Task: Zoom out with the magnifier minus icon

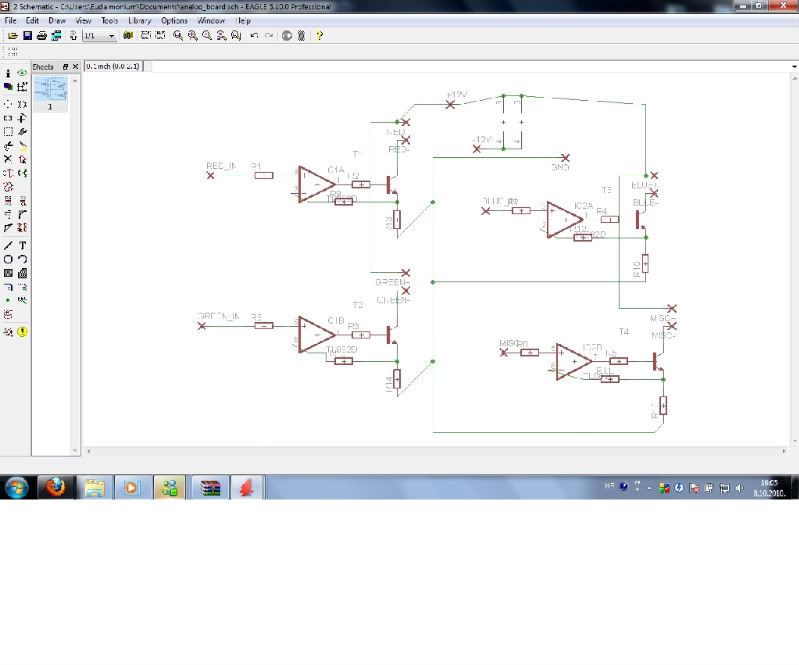Action: pos(207,36)
